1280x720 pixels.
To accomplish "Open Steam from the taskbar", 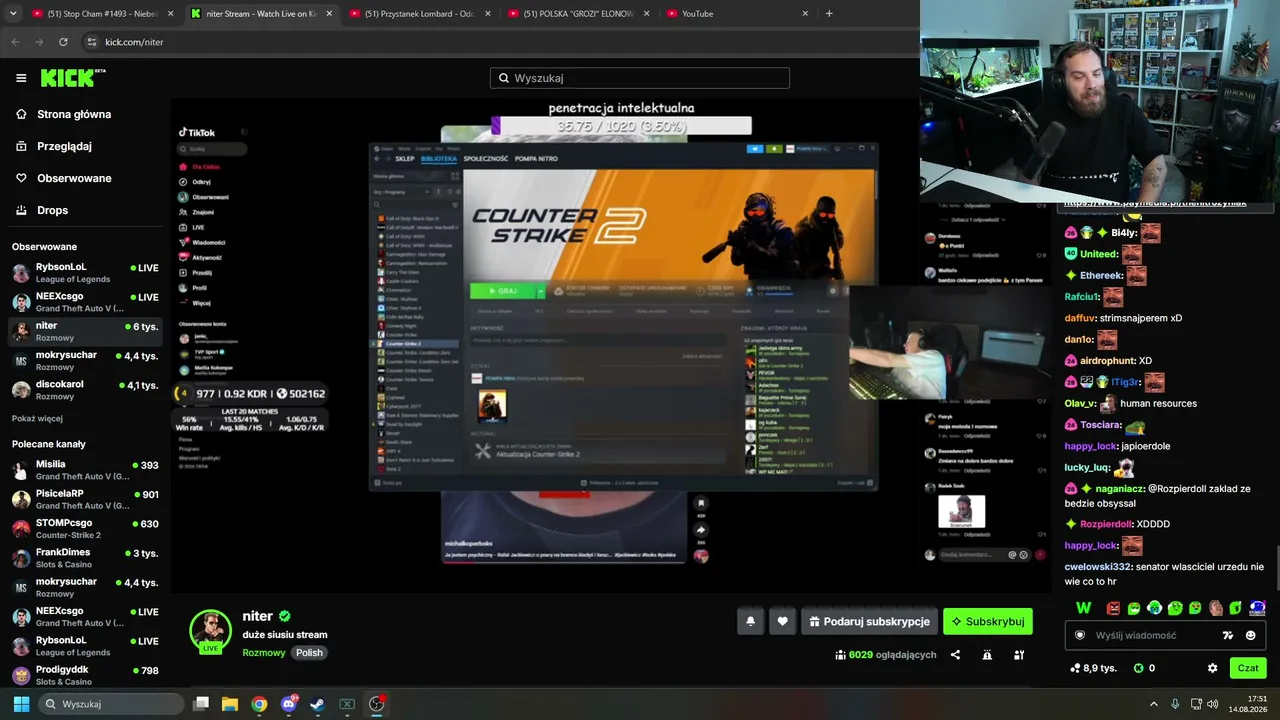I will click(317, 704).
